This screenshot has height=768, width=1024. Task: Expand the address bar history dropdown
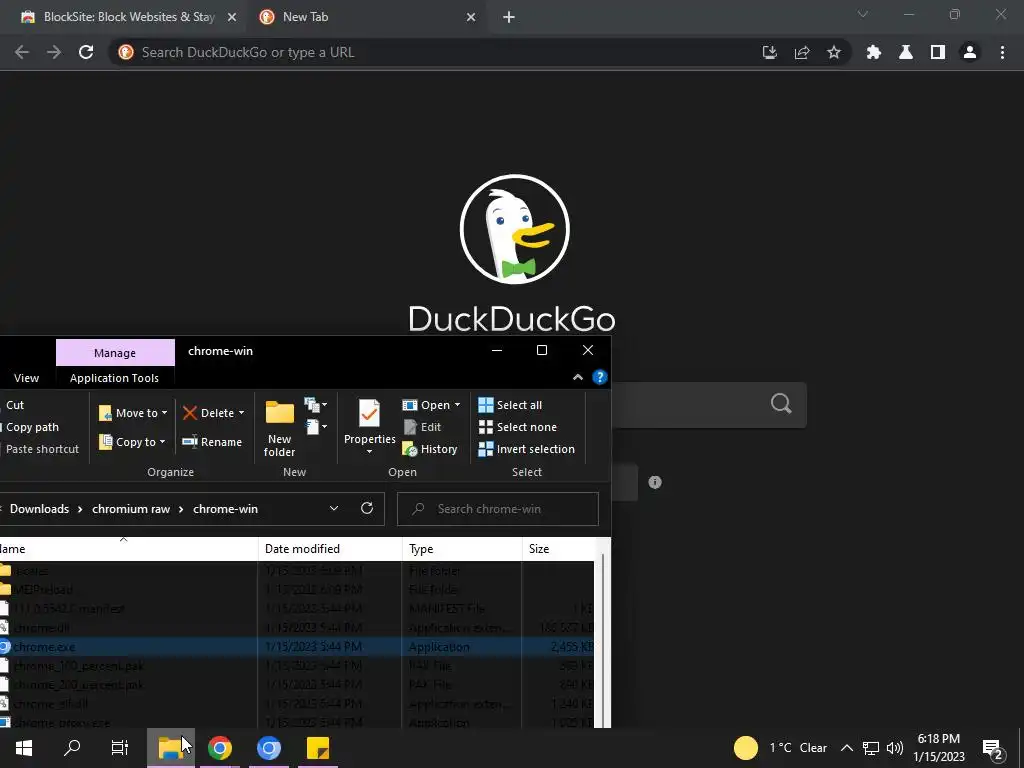[334, 508]
